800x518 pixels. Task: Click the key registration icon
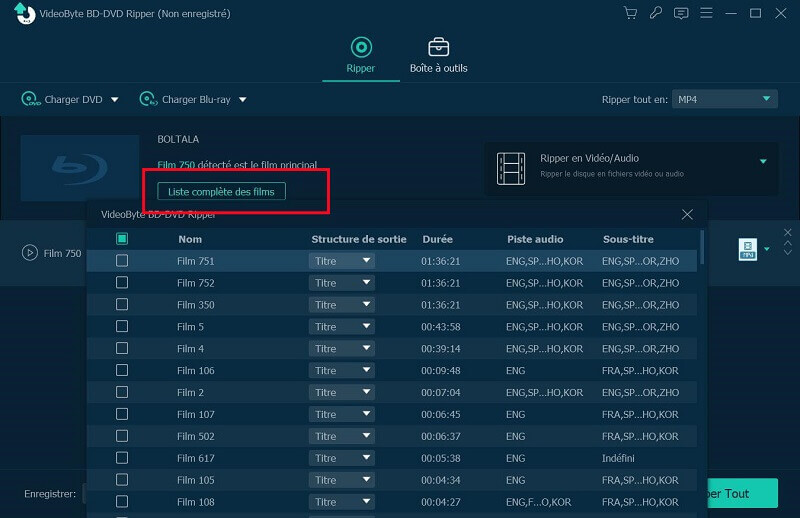(x=656, y=13)
